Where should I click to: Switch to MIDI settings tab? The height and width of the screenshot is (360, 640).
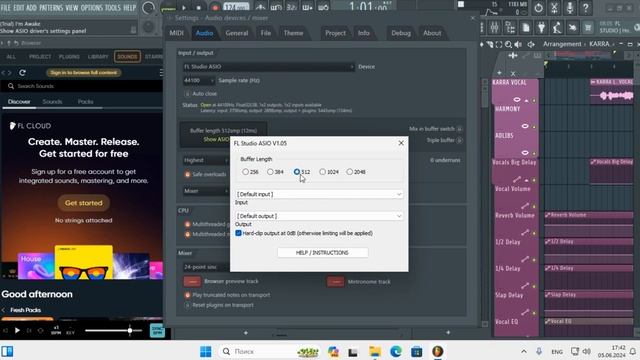[x=176, y=33]
